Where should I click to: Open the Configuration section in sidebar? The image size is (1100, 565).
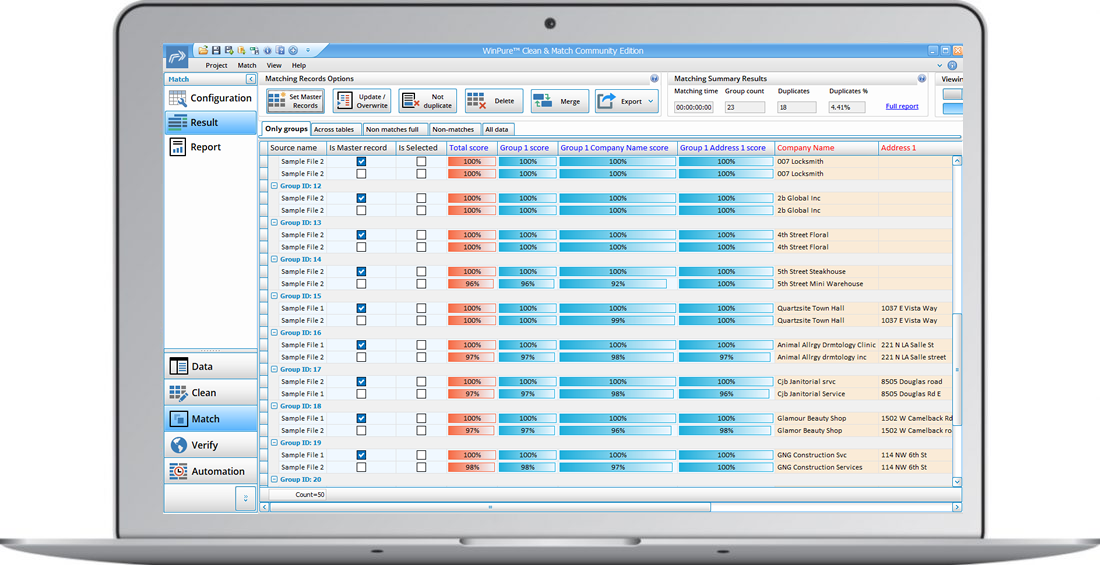[x=210, y=98]
